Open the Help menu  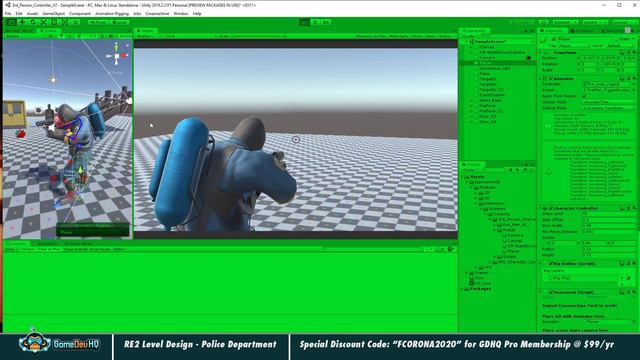[x=197, y=13]
